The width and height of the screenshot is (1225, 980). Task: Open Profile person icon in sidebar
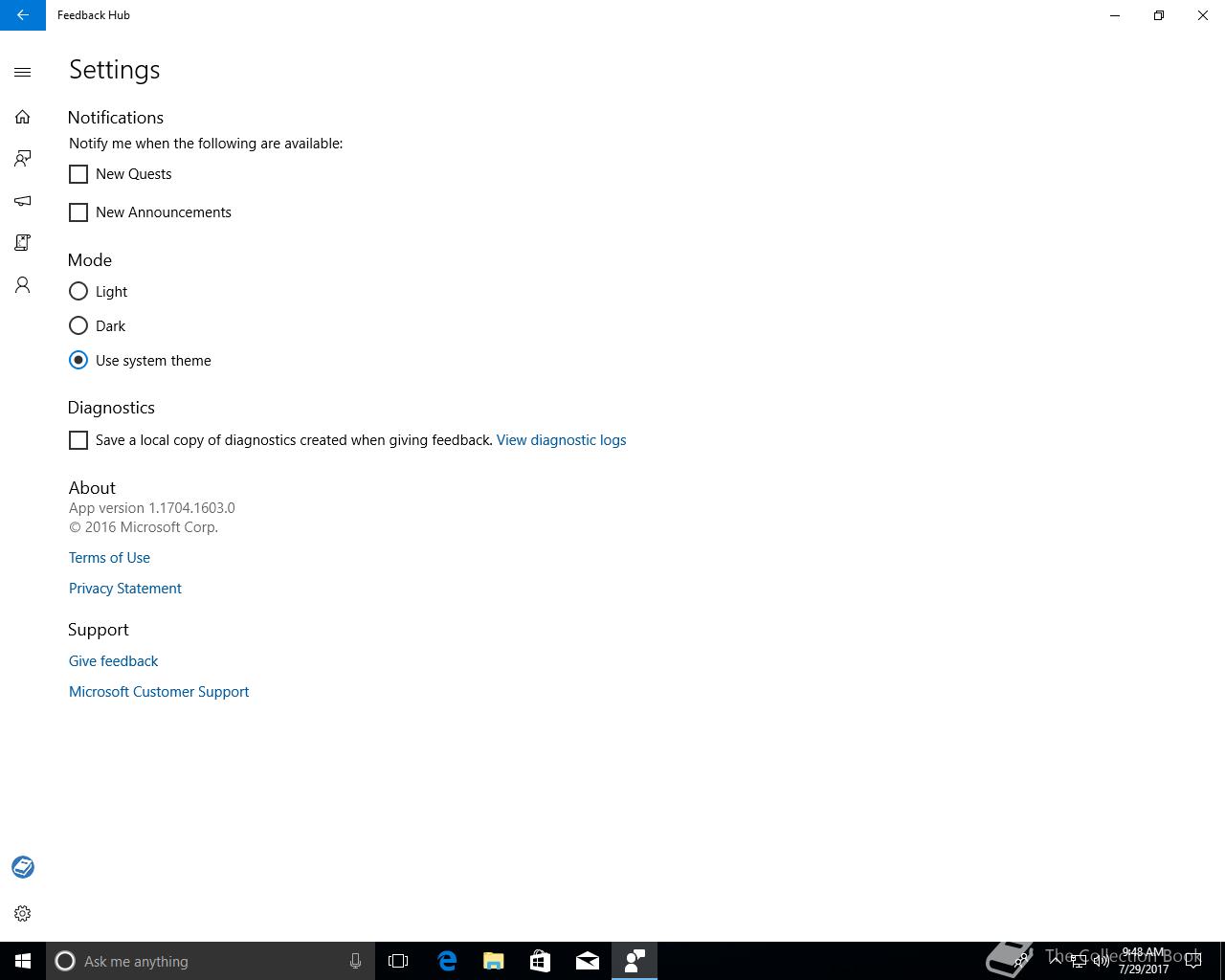point(23,285)
